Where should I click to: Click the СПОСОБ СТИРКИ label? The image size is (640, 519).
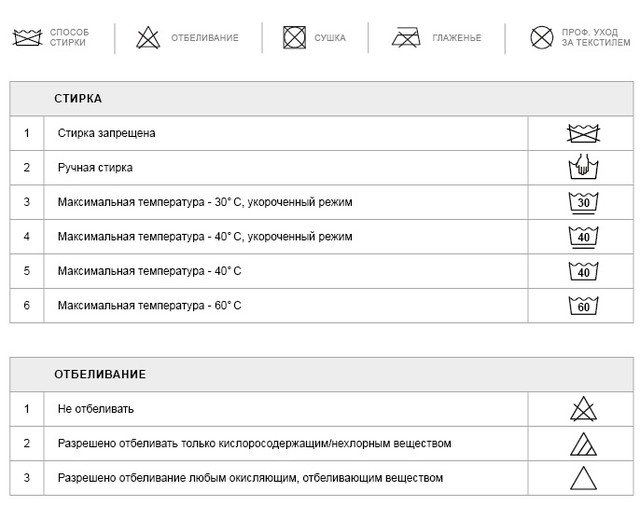coord(69,37)
